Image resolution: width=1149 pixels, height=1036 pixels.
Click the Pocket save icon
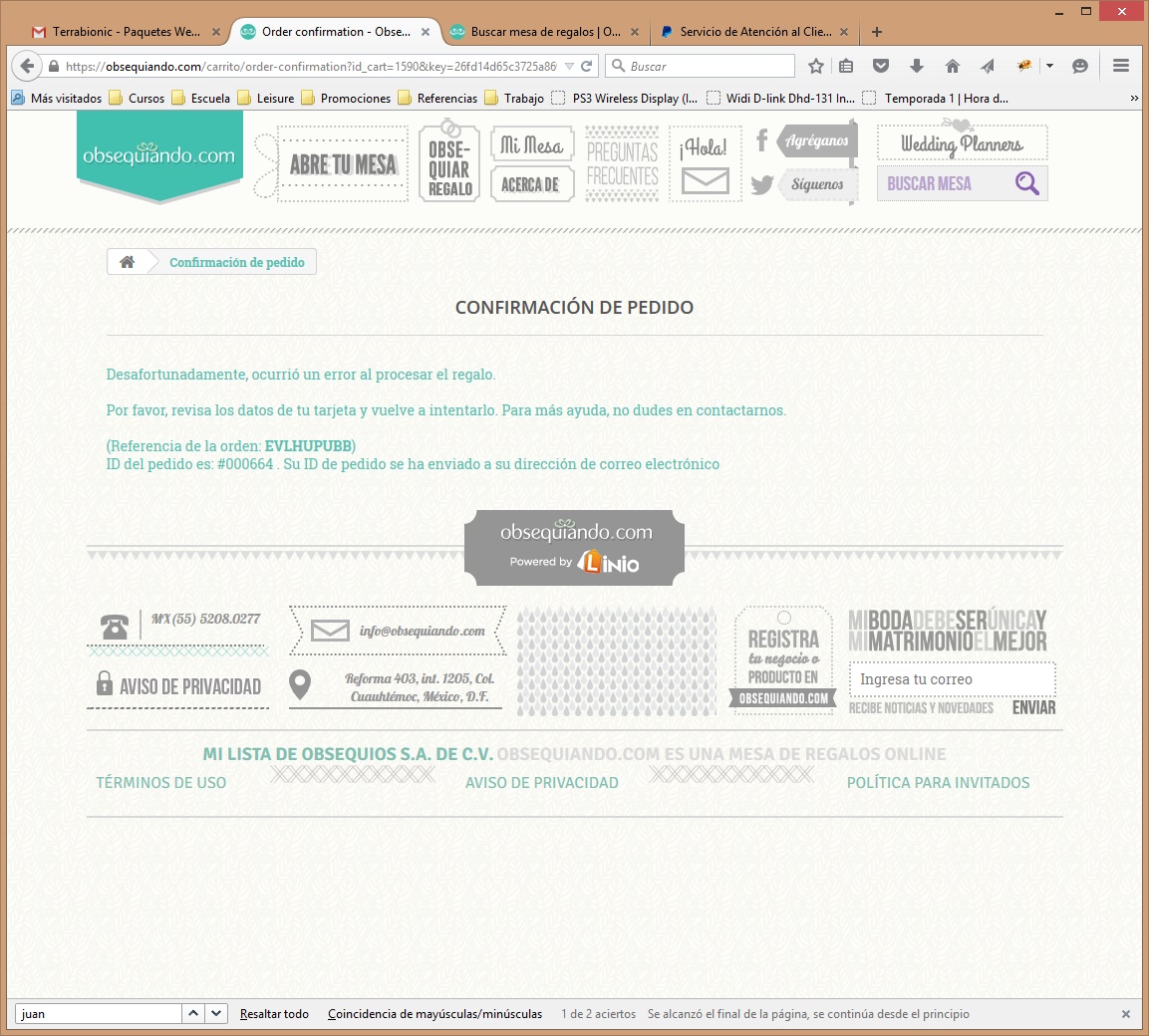click(881, 66)
